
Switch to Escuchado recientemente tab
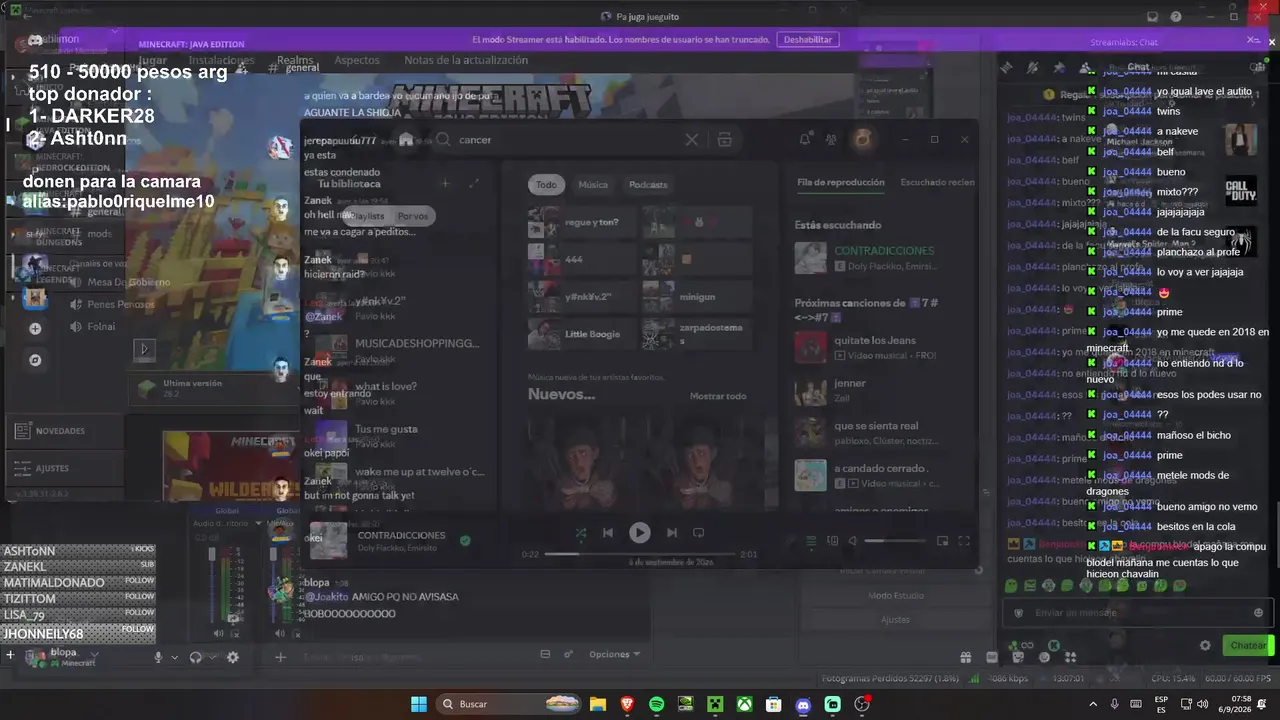click(937, 183)
